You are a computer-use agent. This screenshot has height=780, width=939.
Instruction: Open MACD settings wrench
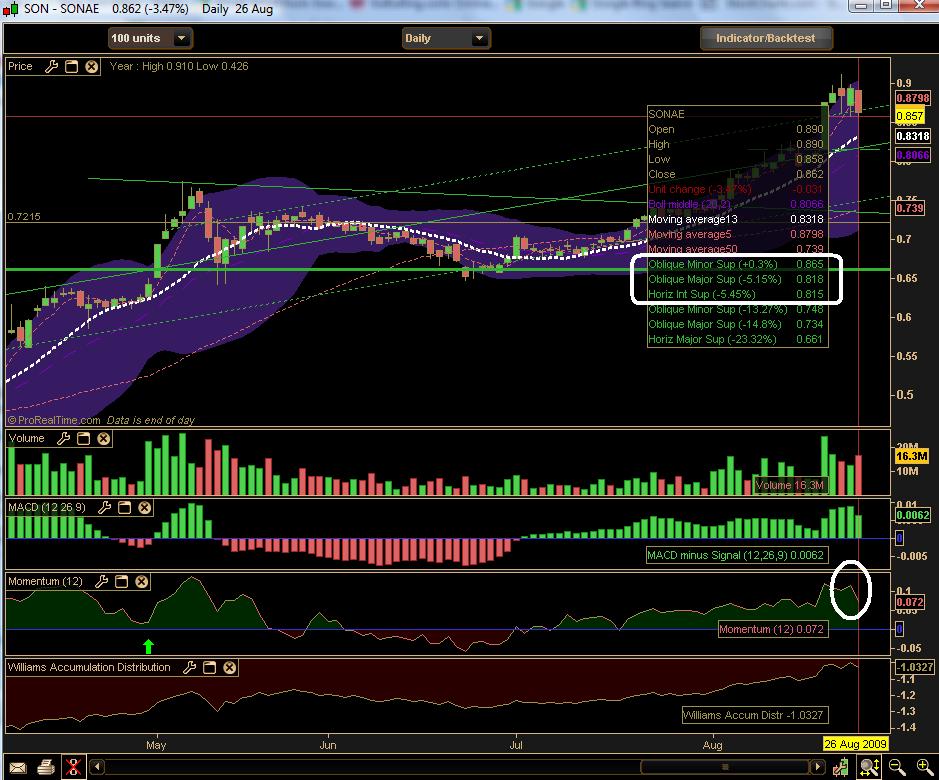point(104,508)
